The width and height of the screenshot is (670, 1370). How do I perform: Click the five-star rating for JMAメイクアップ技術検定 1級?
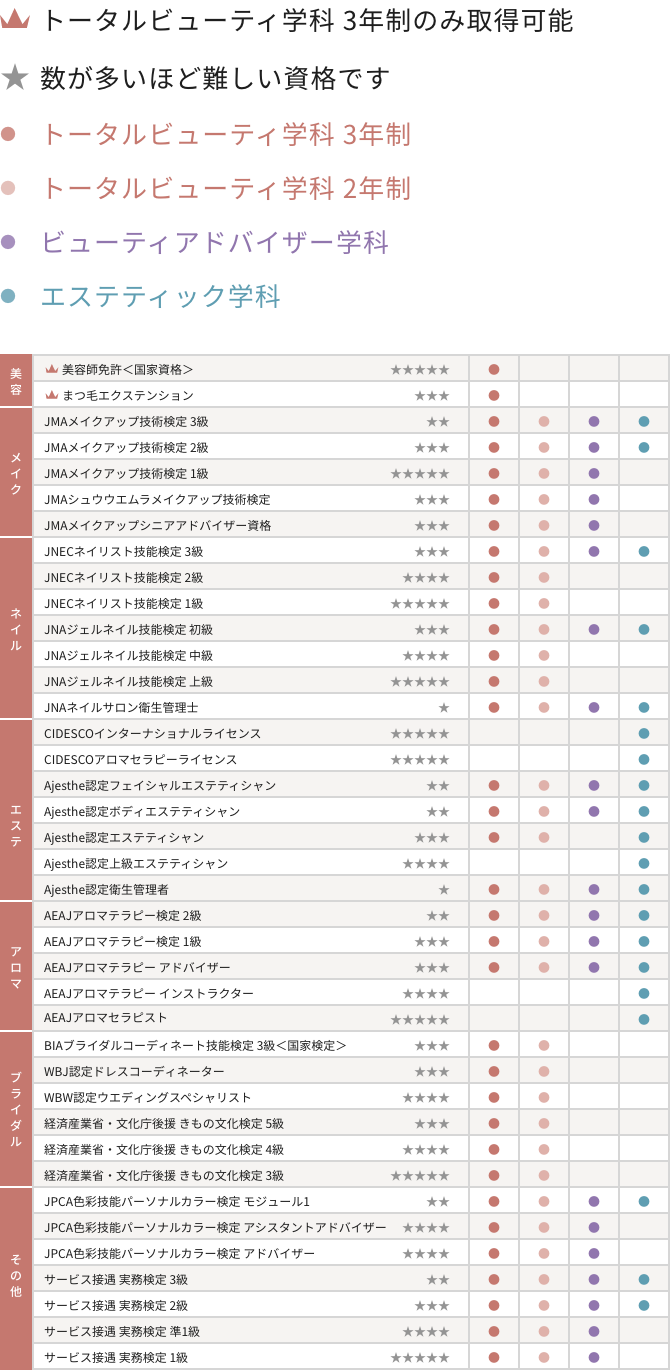pos(419,474)
